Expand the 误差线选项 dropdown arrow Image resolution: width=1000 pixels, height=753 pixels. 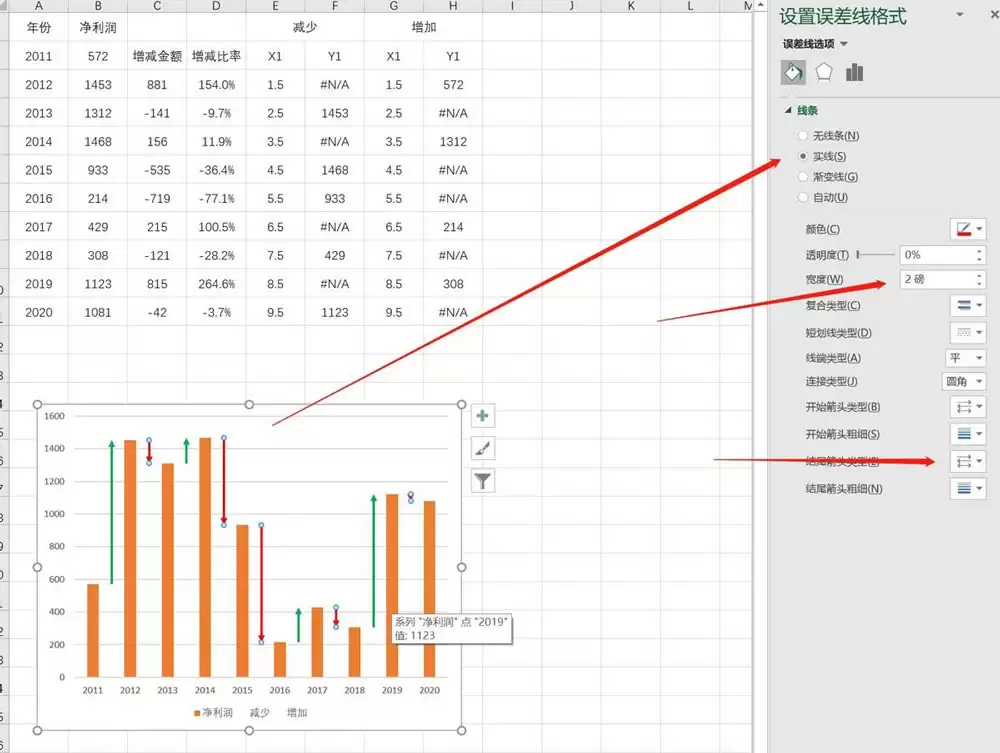pyautogui.click(x=844, y=44)
